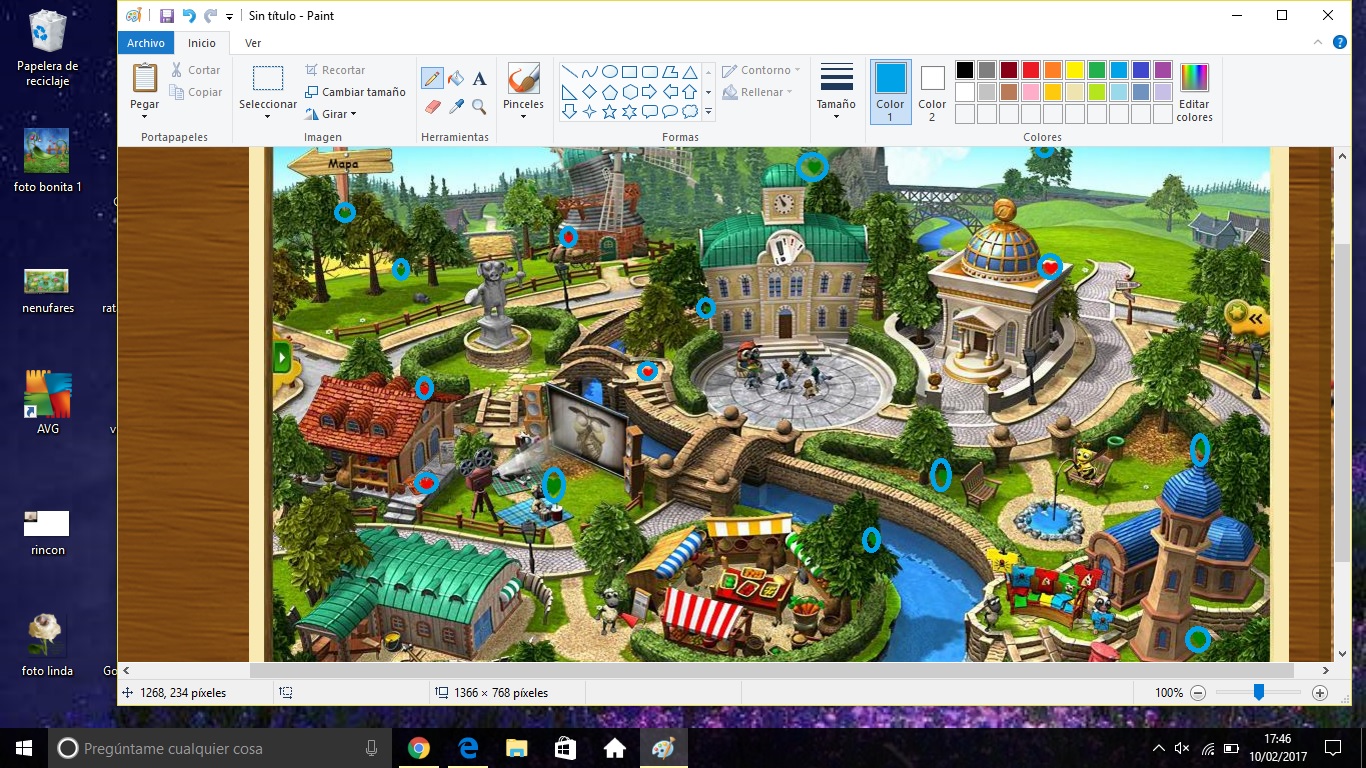Pick the black color swatch
Screen dimensions: 1366x768
pos(965,70)
